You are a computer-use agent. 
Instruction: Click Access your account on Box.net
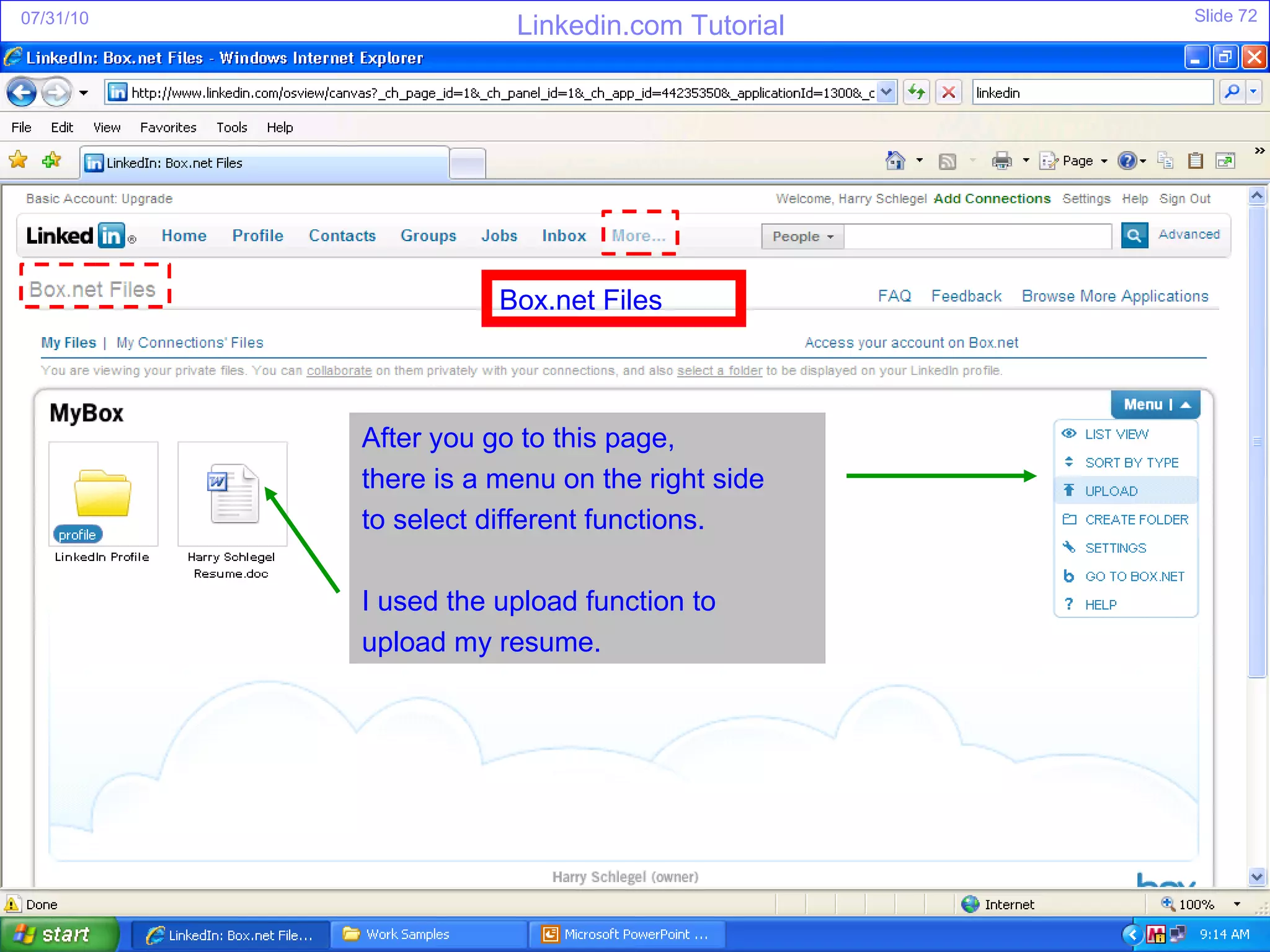[912, 343]
